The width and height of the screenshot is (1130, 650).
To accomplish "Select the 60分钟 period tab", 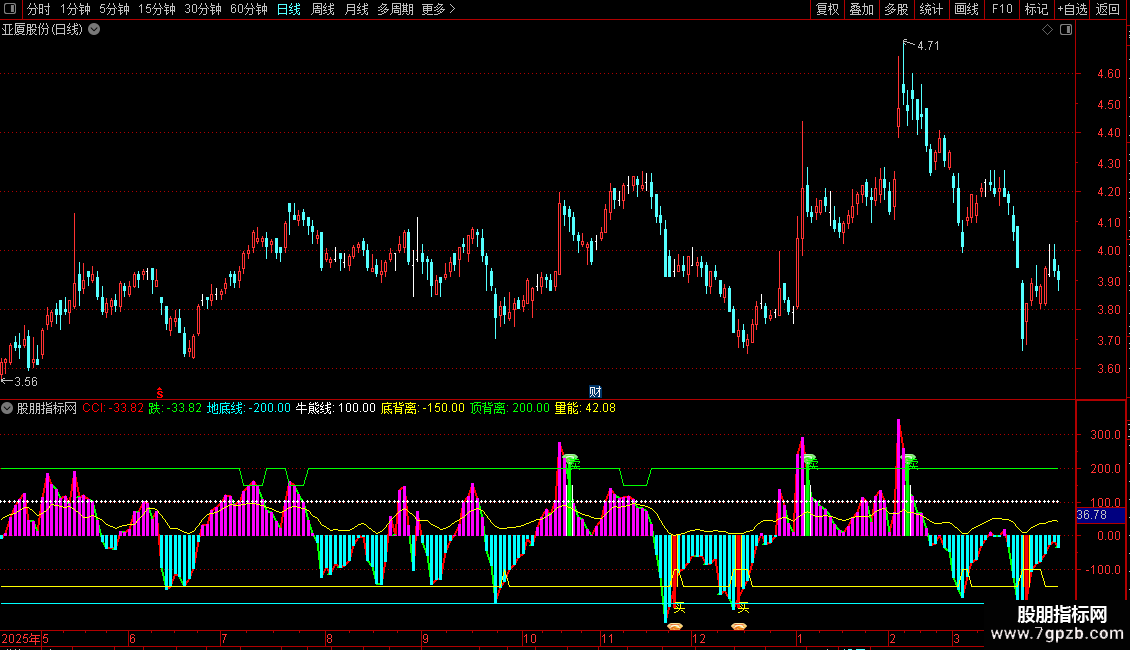I will click(x=249, y=9).
